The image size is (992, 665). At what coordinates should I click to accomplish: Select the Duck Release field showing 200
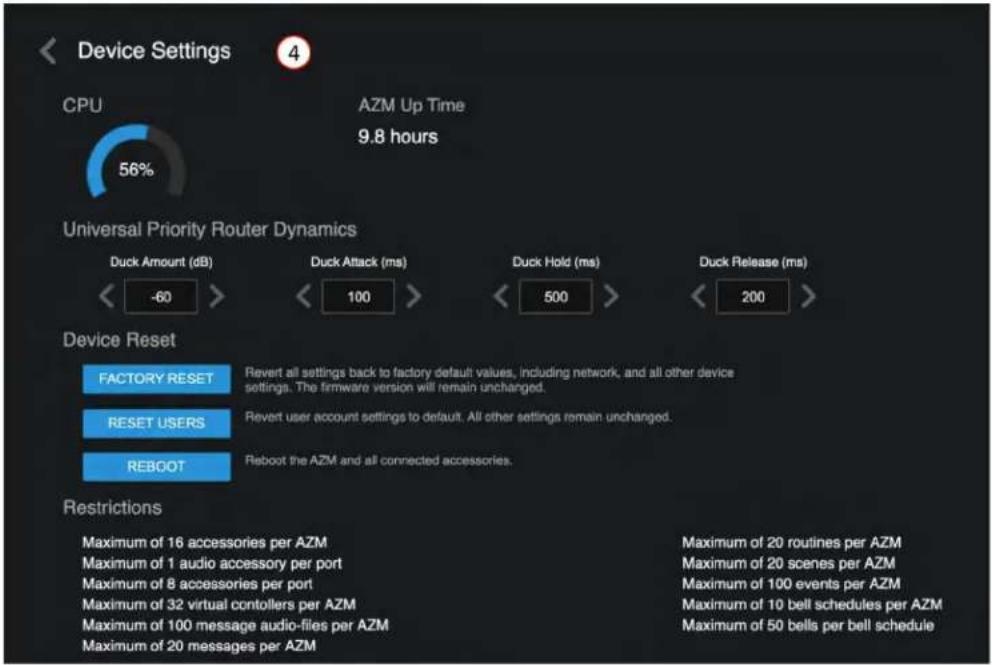point(753,297)
